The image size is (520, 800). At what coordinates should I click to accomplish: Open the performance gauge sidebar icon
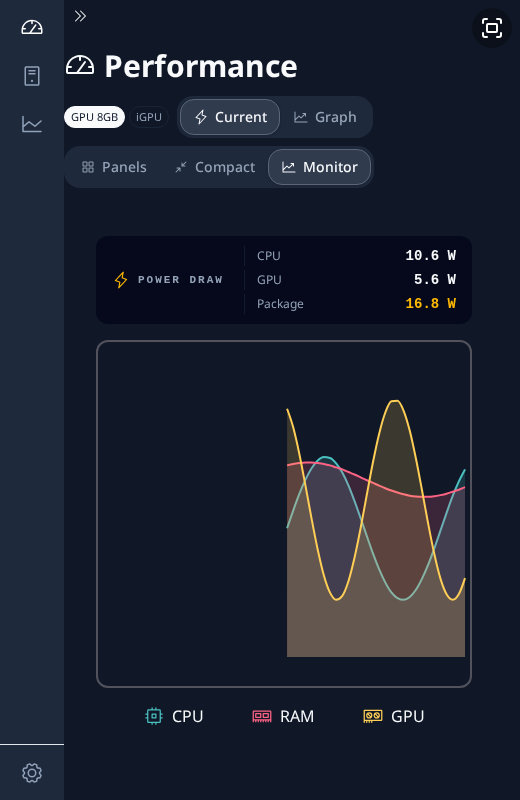pos(32,27)
